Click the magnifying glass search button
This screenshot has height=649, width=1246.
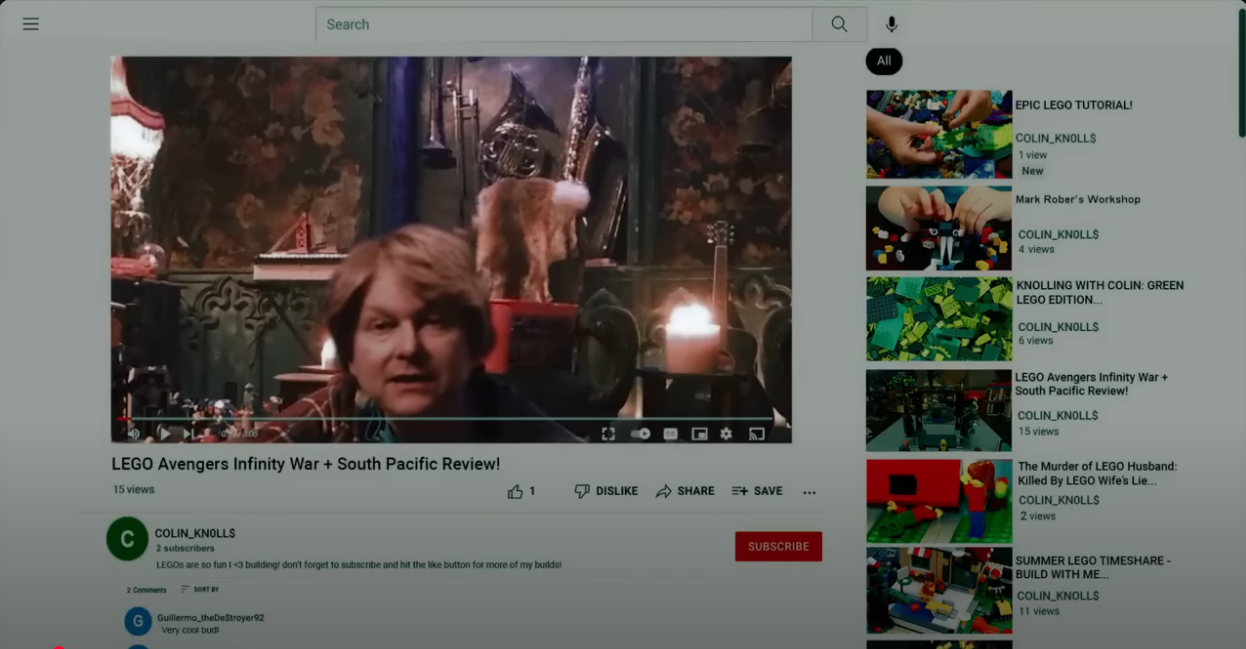click(x=839, y=25)
